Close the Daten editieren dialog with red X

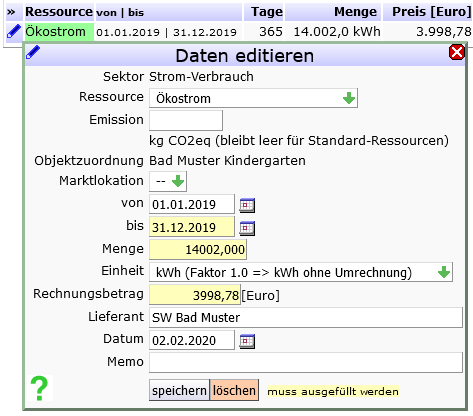[x=457, y=52]
